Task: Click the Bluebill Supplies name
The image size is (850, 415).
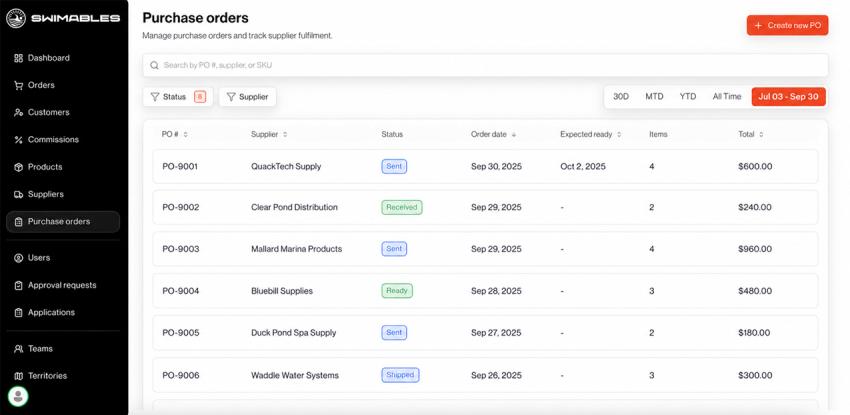Action: tap(282, 291)
